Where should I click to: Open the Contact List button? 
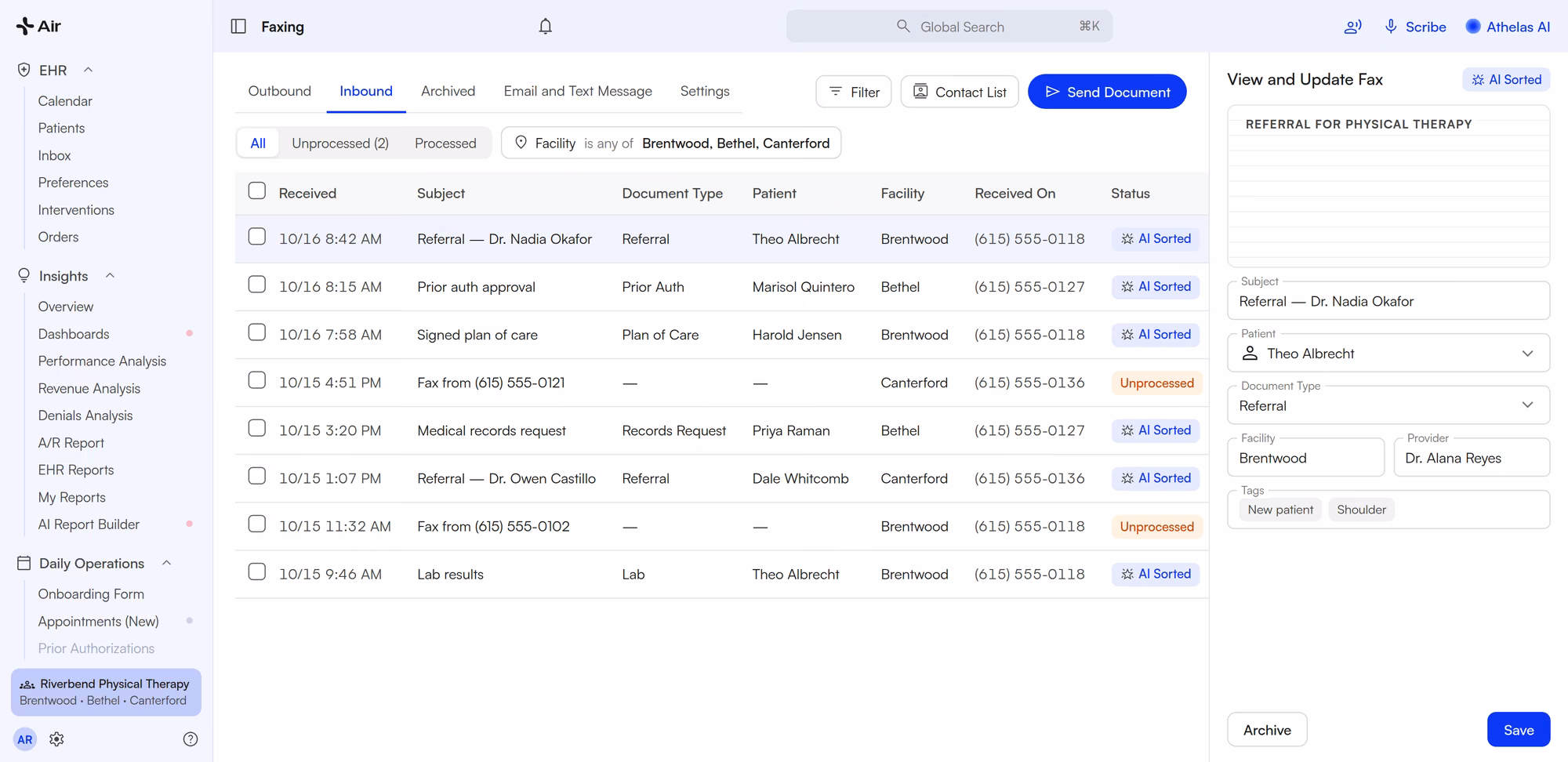click(960, 92)
